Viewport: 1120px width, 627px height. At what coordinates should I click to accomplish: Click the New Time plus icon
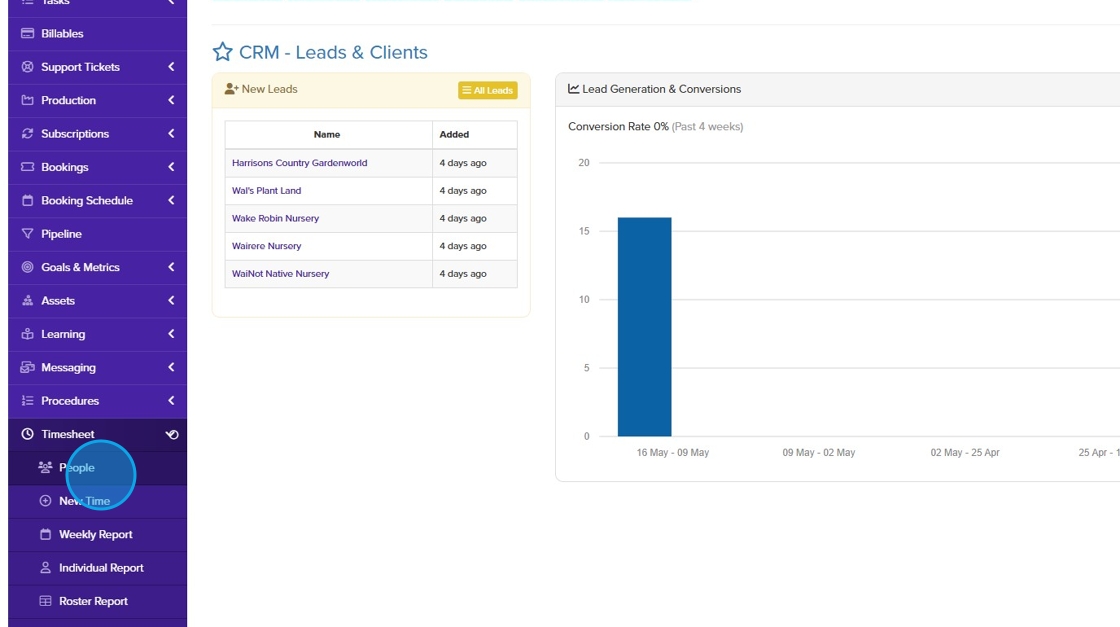(45, 501)
